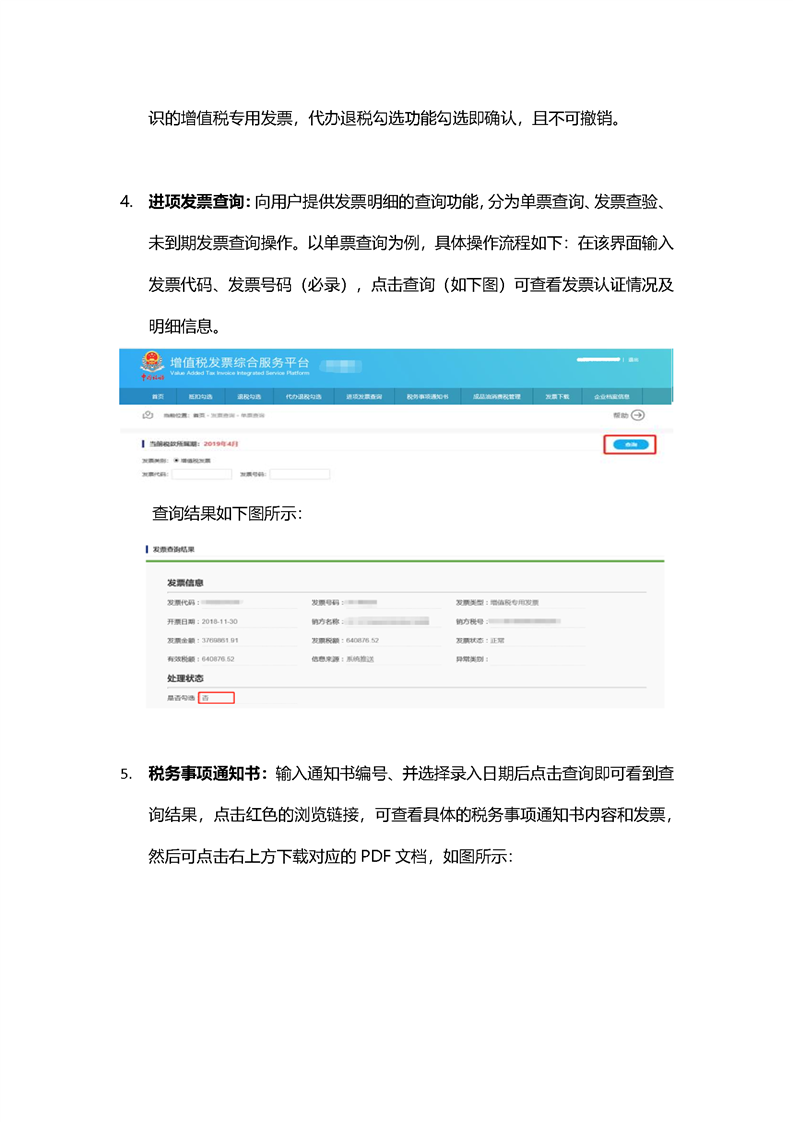793x1122 pixels.
Task: Click the blue 查询 button
Action: pyautogui.click(x=631, y=444)
